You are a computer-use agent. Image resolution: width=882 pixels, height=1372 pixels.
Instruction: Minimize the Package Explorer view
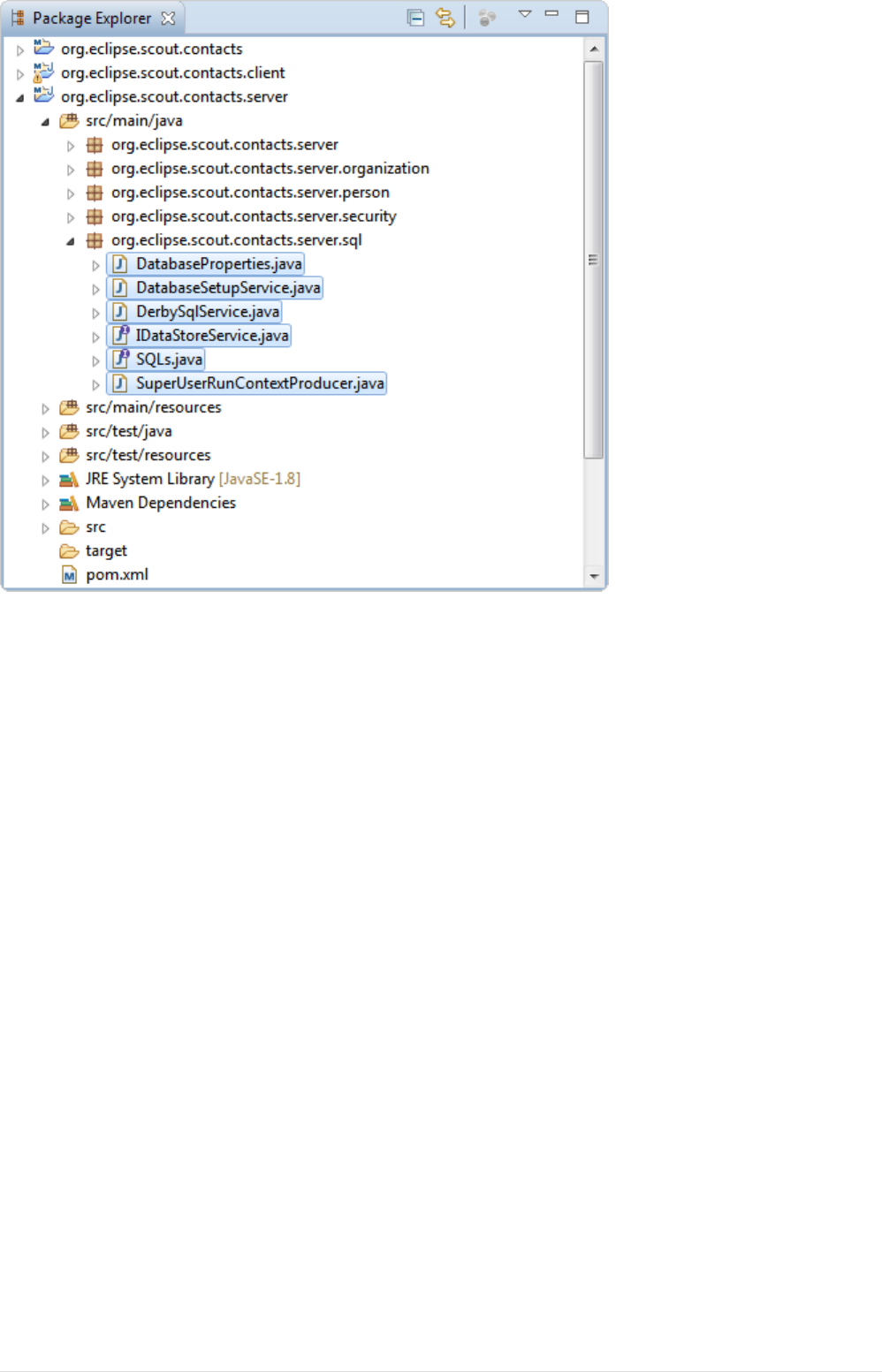coord(551,14)
